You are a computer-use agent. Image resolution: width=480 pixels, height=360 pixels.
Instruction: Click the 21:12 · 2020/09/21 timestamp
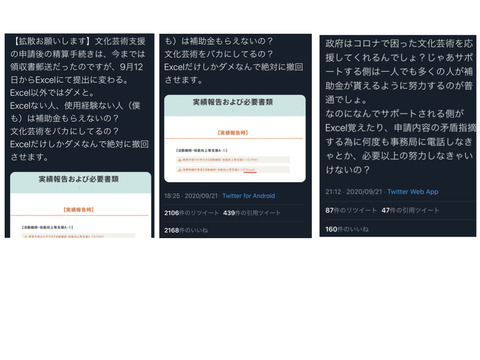click(353, 192)
